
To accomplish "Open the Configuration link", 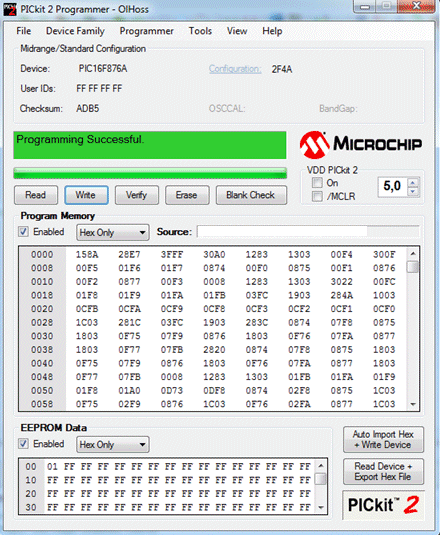I will [235, 69].
